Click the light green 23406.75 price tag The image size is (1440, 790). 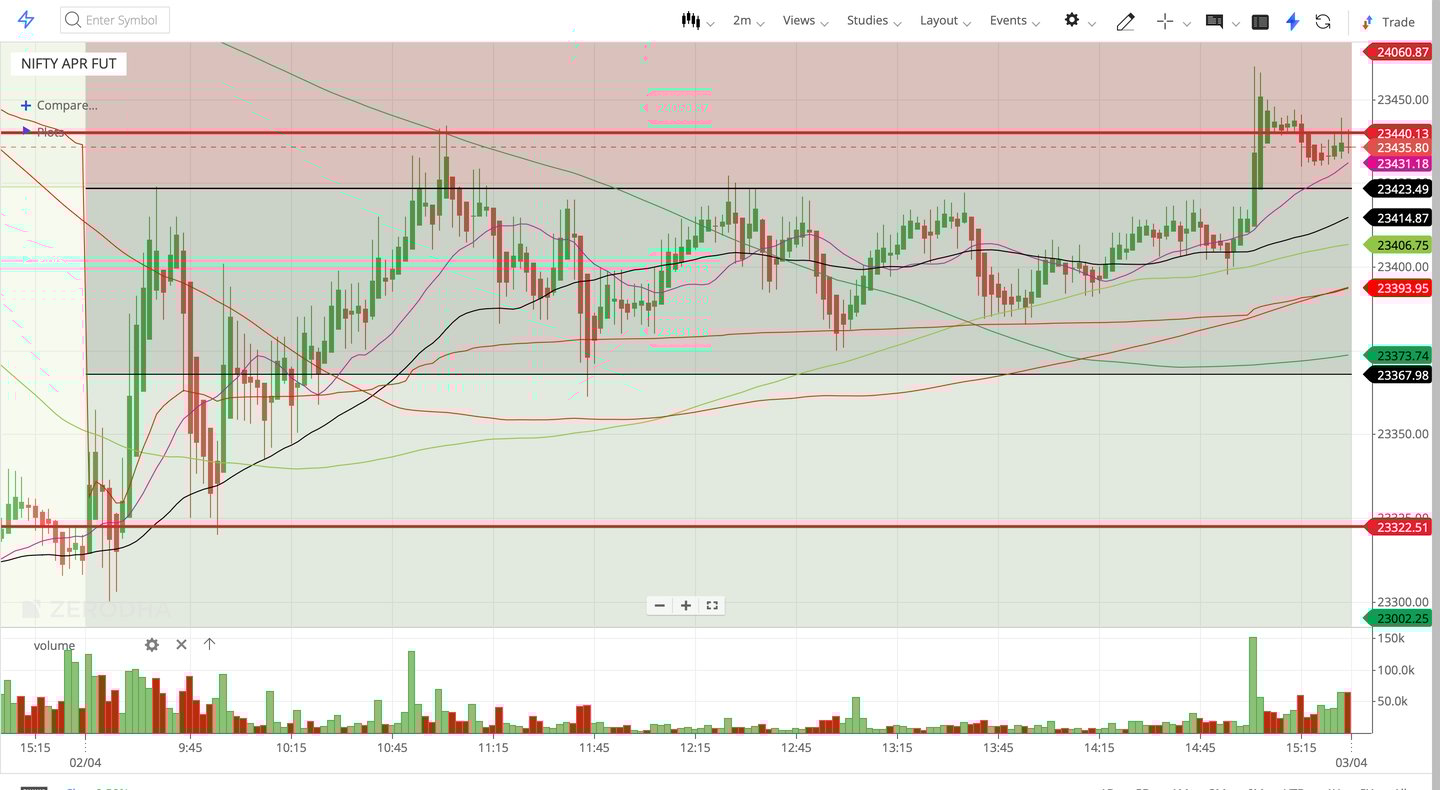pyautogui.click(x=1398, y=245)
